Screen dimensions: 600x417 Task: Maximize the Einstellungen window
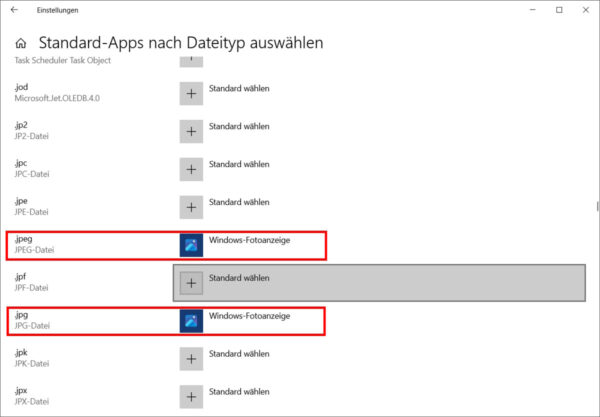559,10
